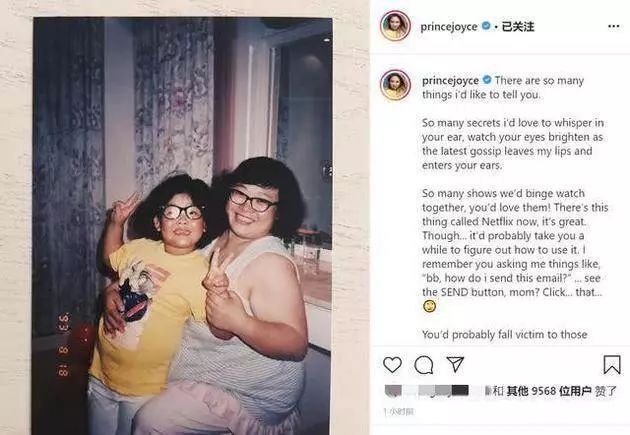630x435 pixels.
Task: Share the post via paper plane icon
Action: [x=455, y=364]
